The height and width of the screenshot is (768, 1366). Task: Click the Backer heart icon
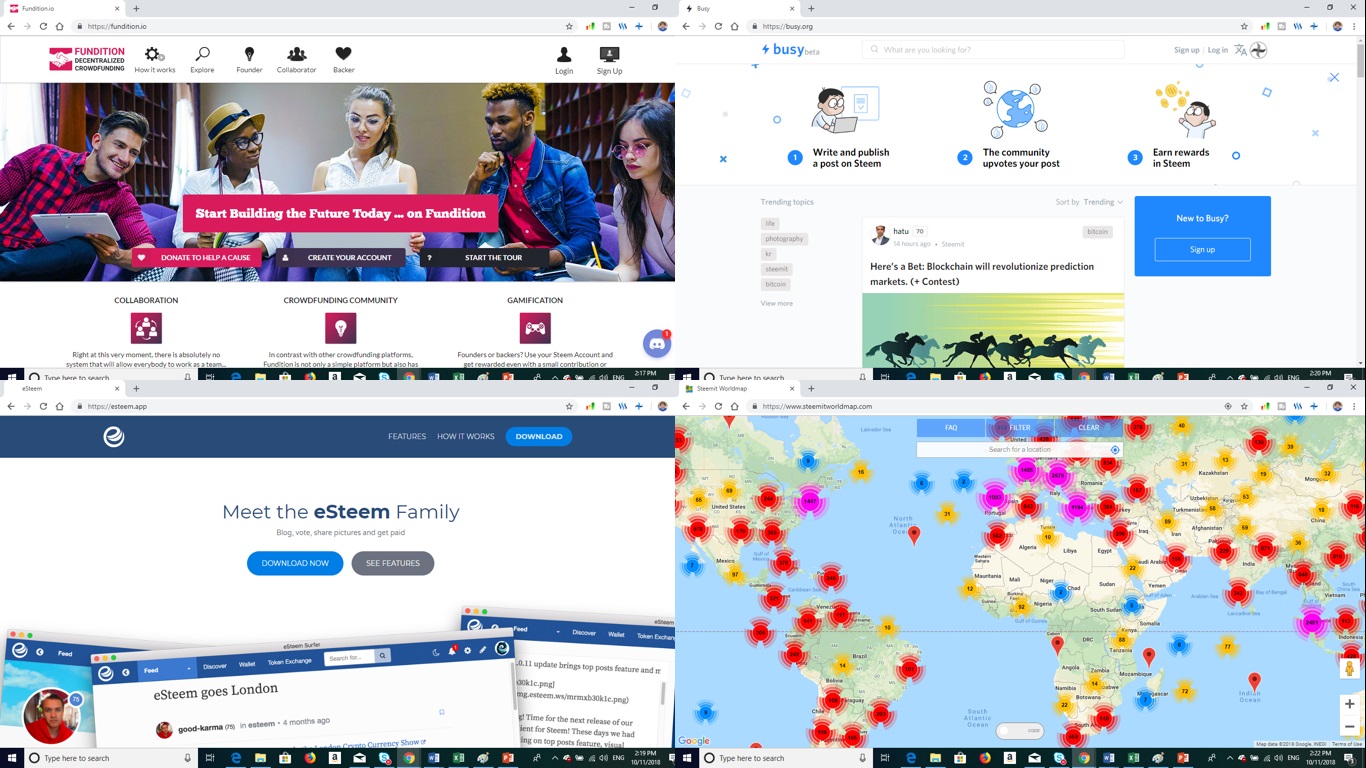coord(343,54)
